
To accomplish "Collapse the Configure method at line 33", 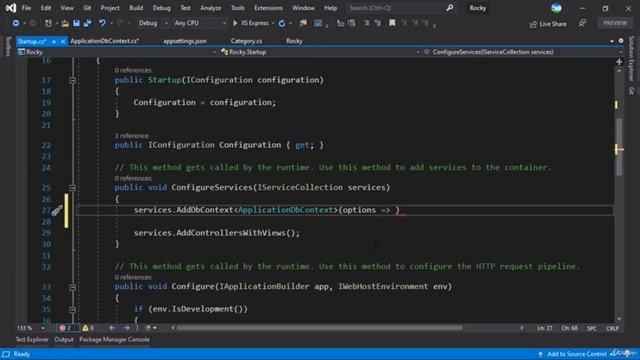I will [72, 287].
